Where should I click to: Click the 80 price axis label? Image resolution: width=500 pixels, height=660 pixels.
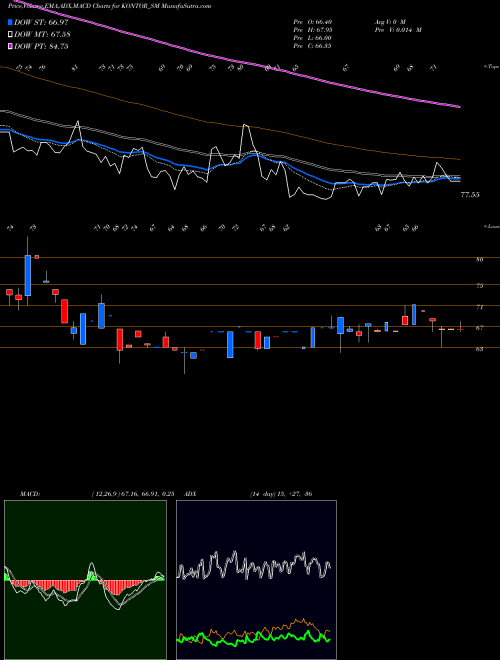(479, 260)
